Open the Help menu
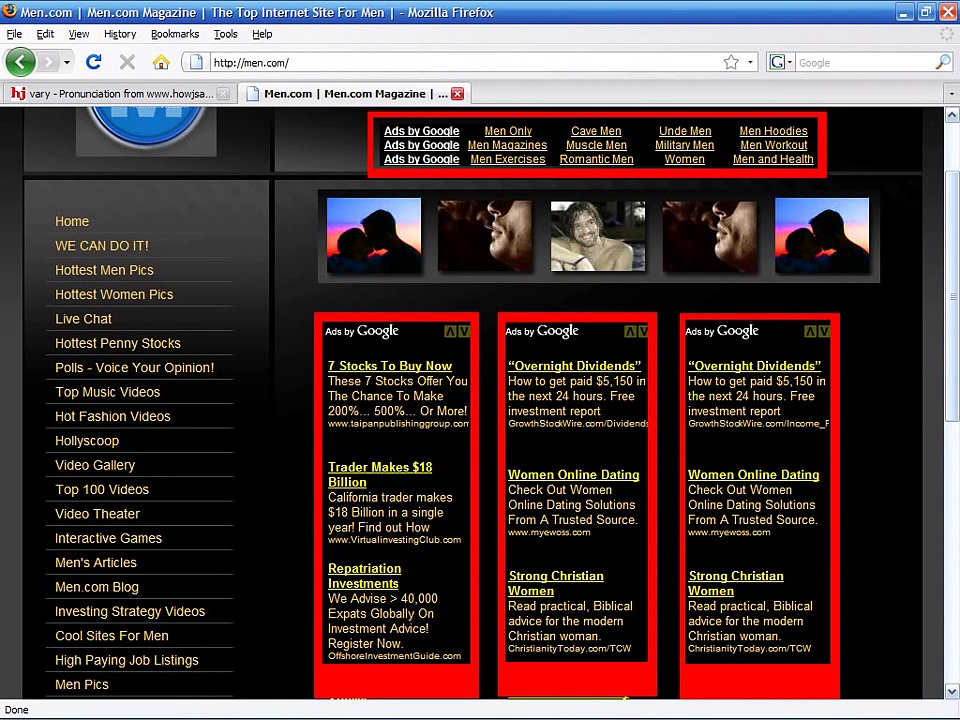The height and width of the screenshot is (720, 960). click(x=262, y=34)
